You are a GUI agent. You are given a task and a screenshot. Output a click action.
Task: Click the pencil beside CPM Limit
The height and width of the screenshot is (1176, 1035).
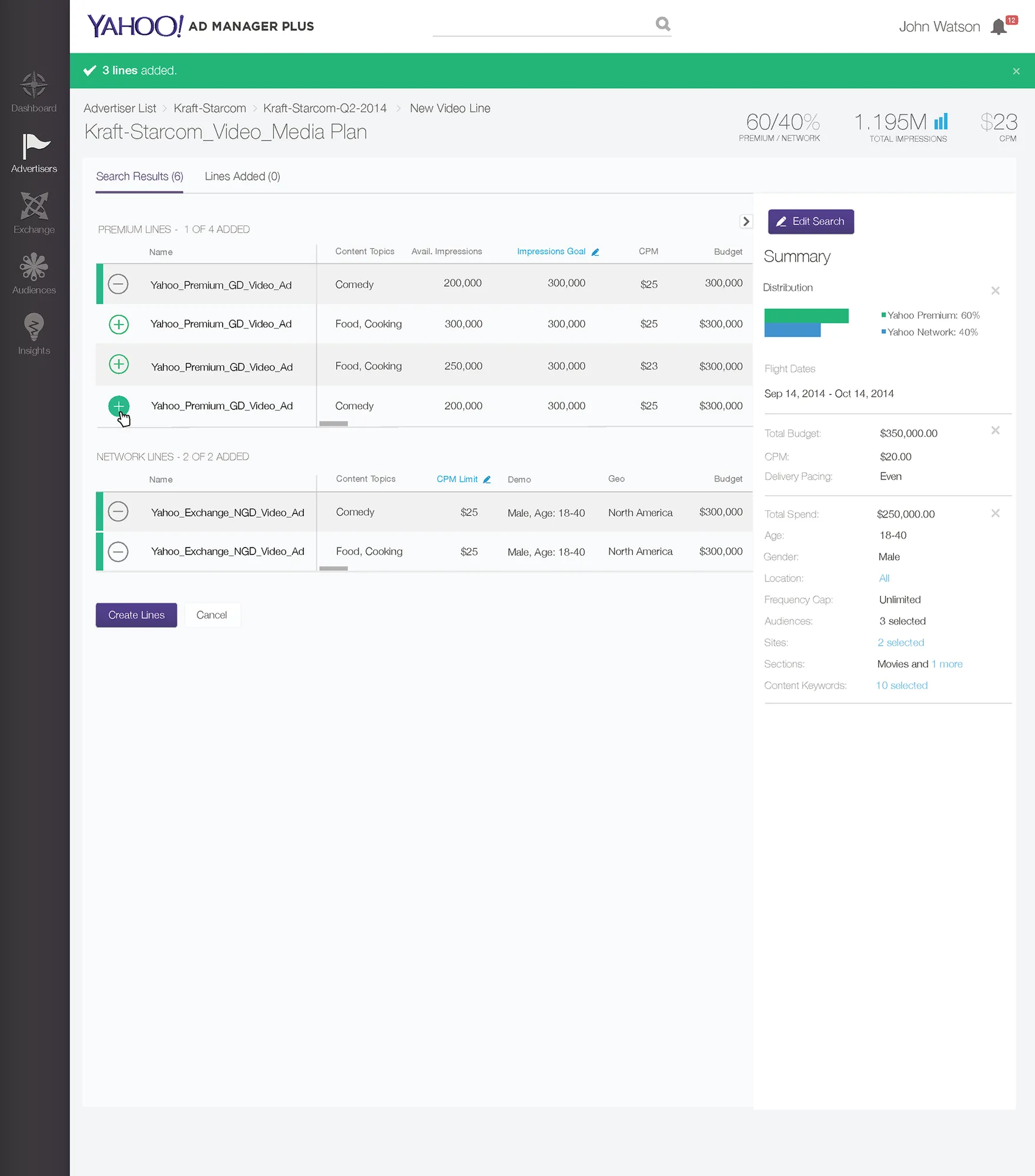pos(487,479)
